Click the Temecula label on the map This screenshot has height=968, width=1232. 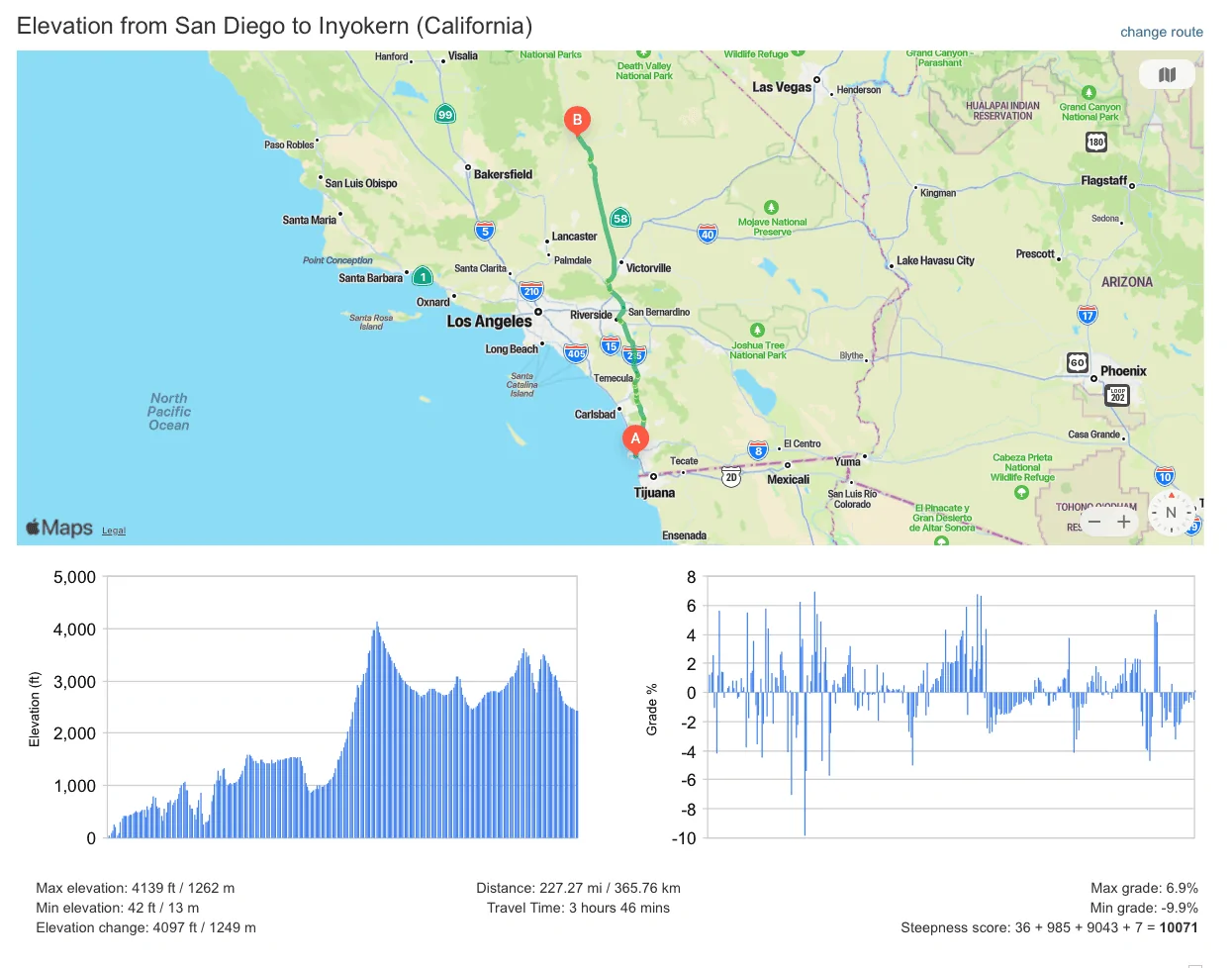click(x=614, y=378)
